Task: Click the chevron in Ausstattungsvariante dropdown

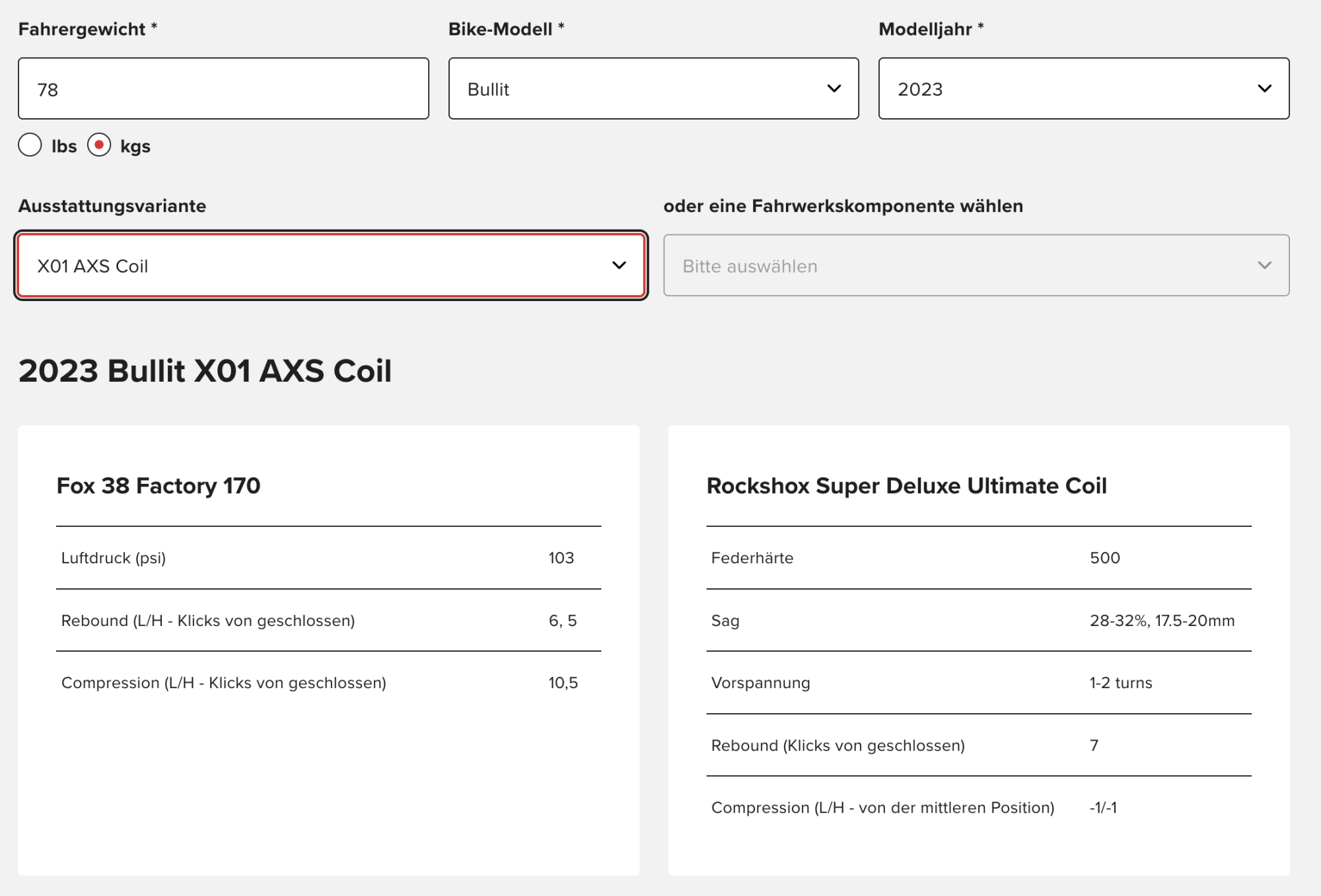Action: point(619,265)
